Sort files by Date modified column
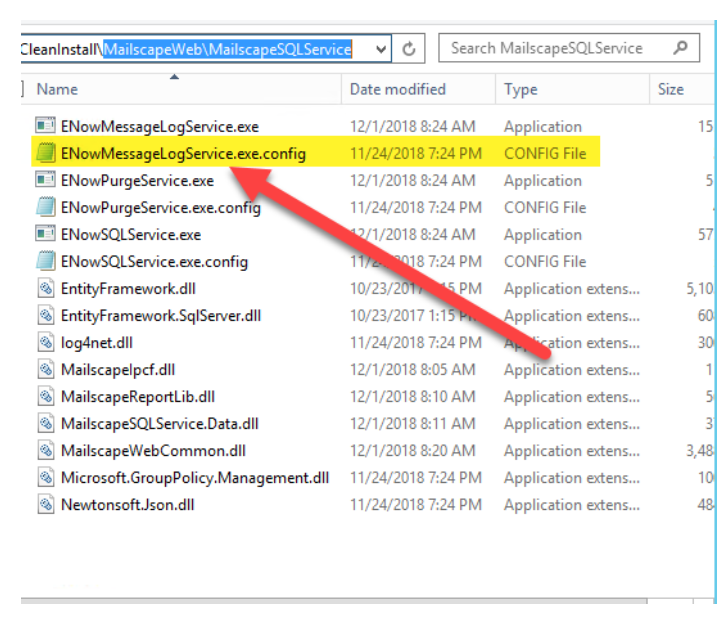717x620 pixels. [x=397, y=89]
